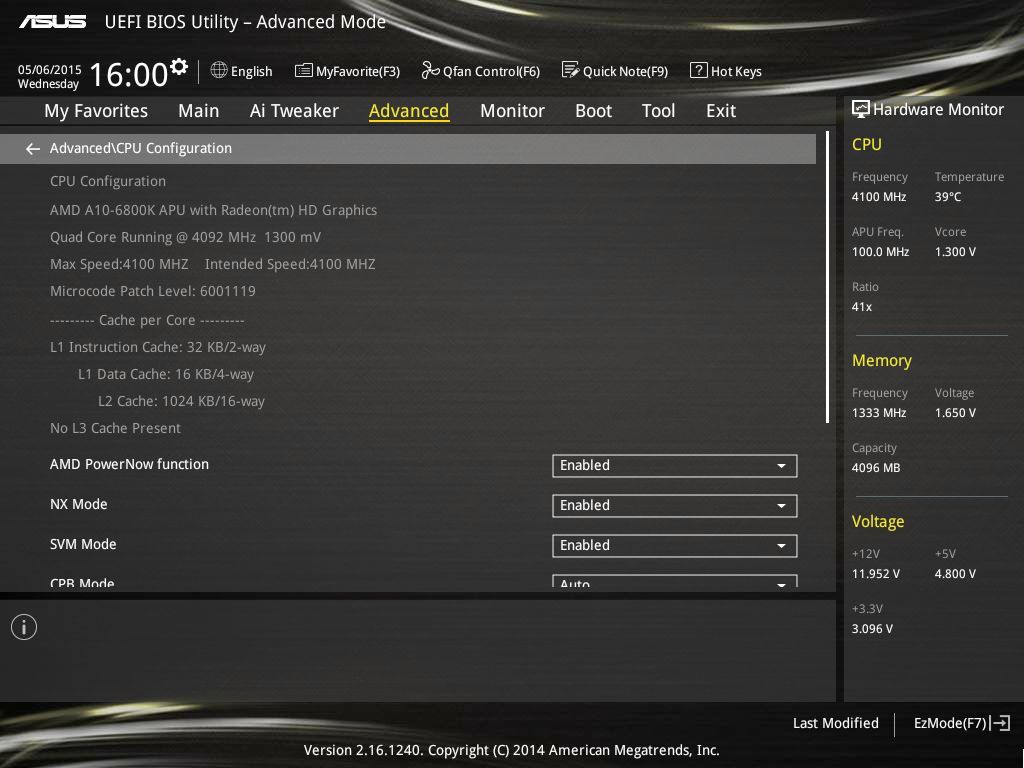Click the settings gear next to the clock
Image resolution: width=1024 pixels, height=768 pixels.
click(x=179, y=67)
